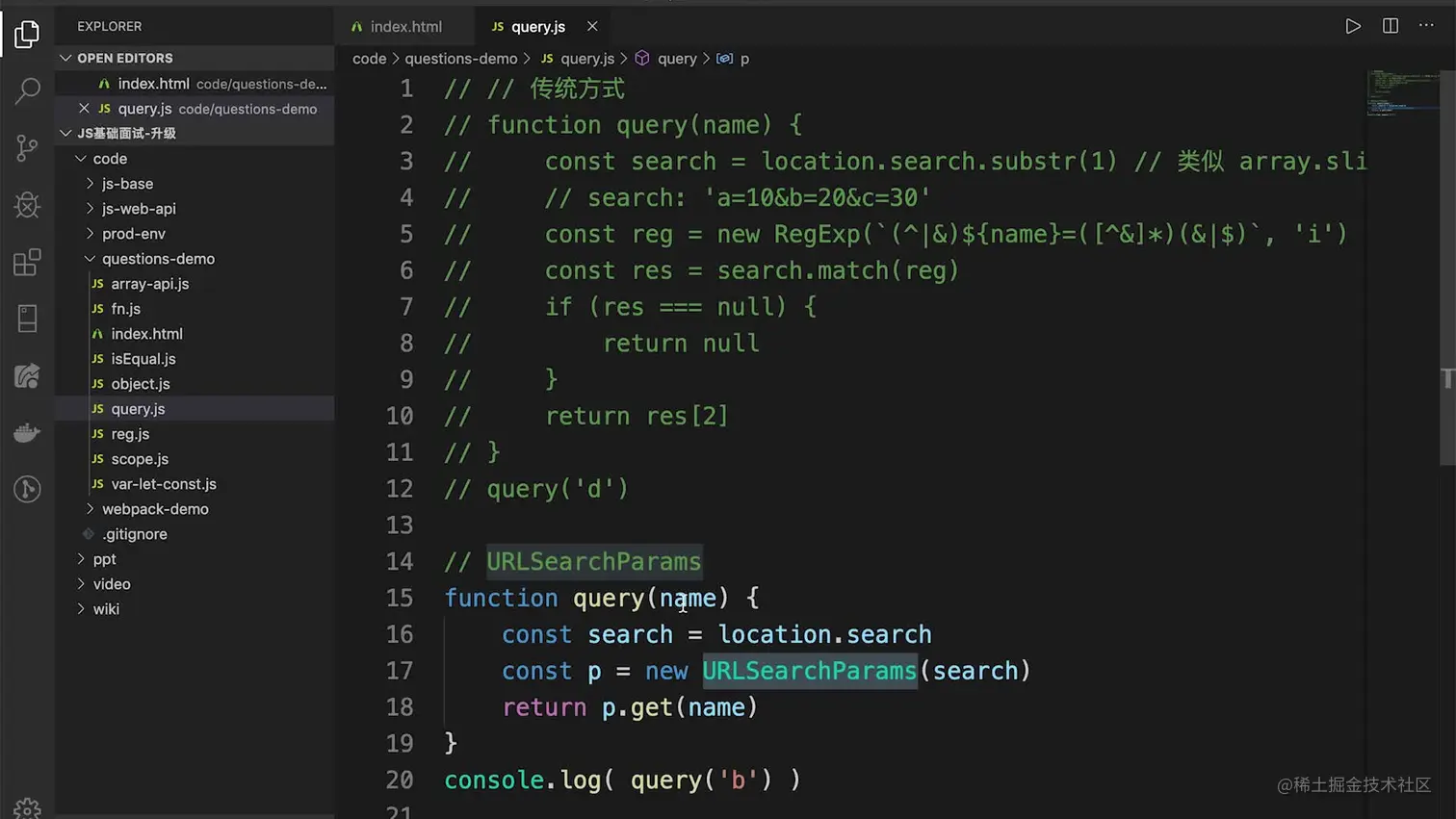The width and height of the screenshot is (1456, 819).
Task: Click line number 20 in the gutter
Action: [400, 780]
